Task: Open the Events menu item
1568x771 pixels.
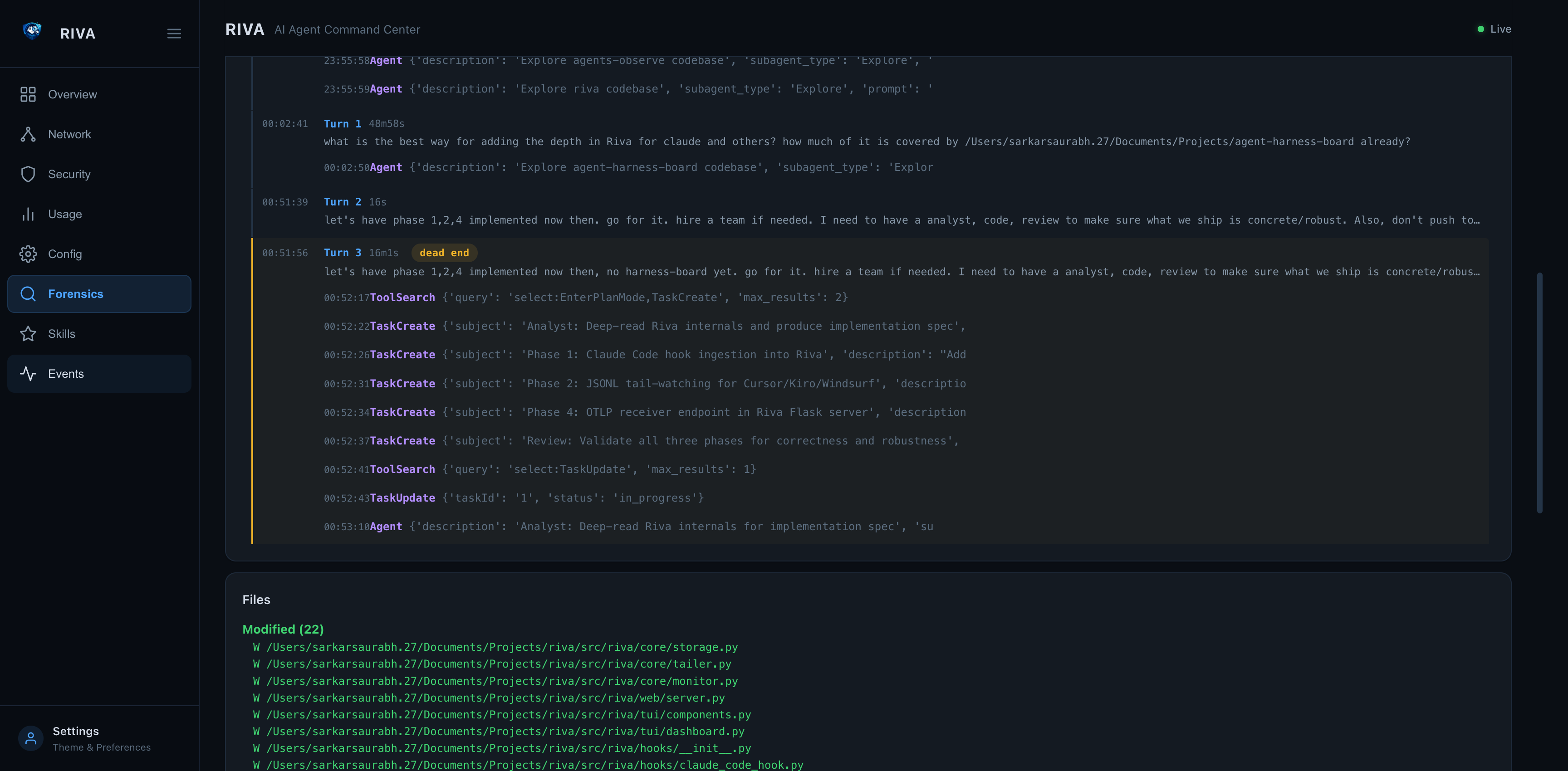Action: [x=66, y=374]
